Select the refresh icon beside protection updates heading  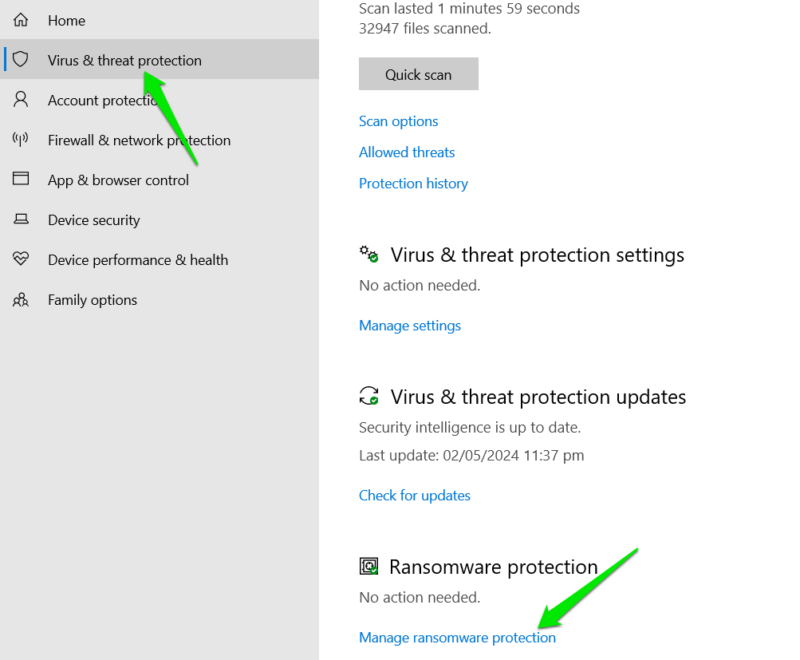click(369, 396)
